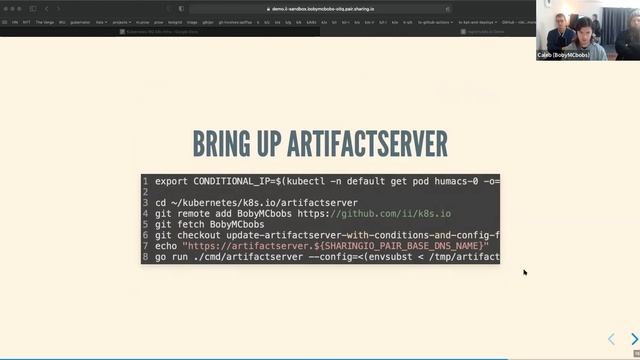Click the slide progress bar at bottom
Viewport: 640px width, 360px height.
click(320, 359)
